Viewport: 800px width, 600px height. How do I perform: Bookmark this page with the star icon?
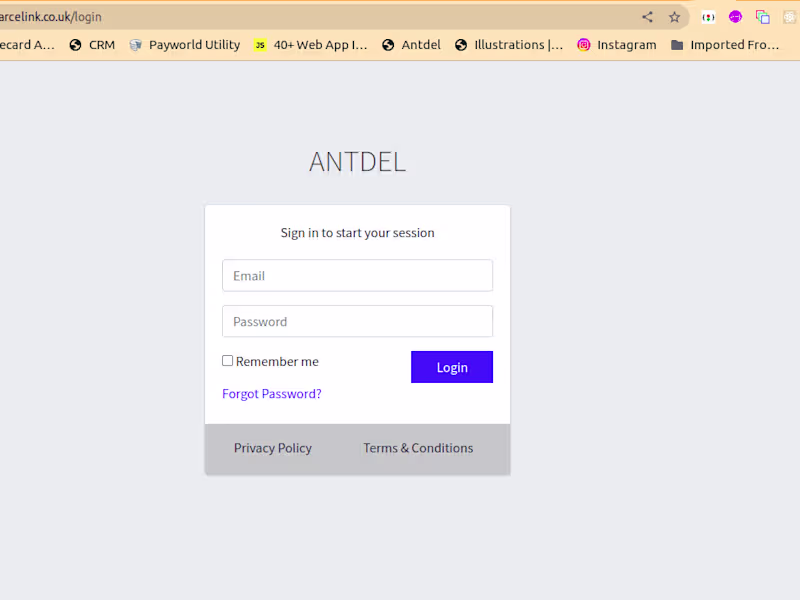tap(675, 17)
